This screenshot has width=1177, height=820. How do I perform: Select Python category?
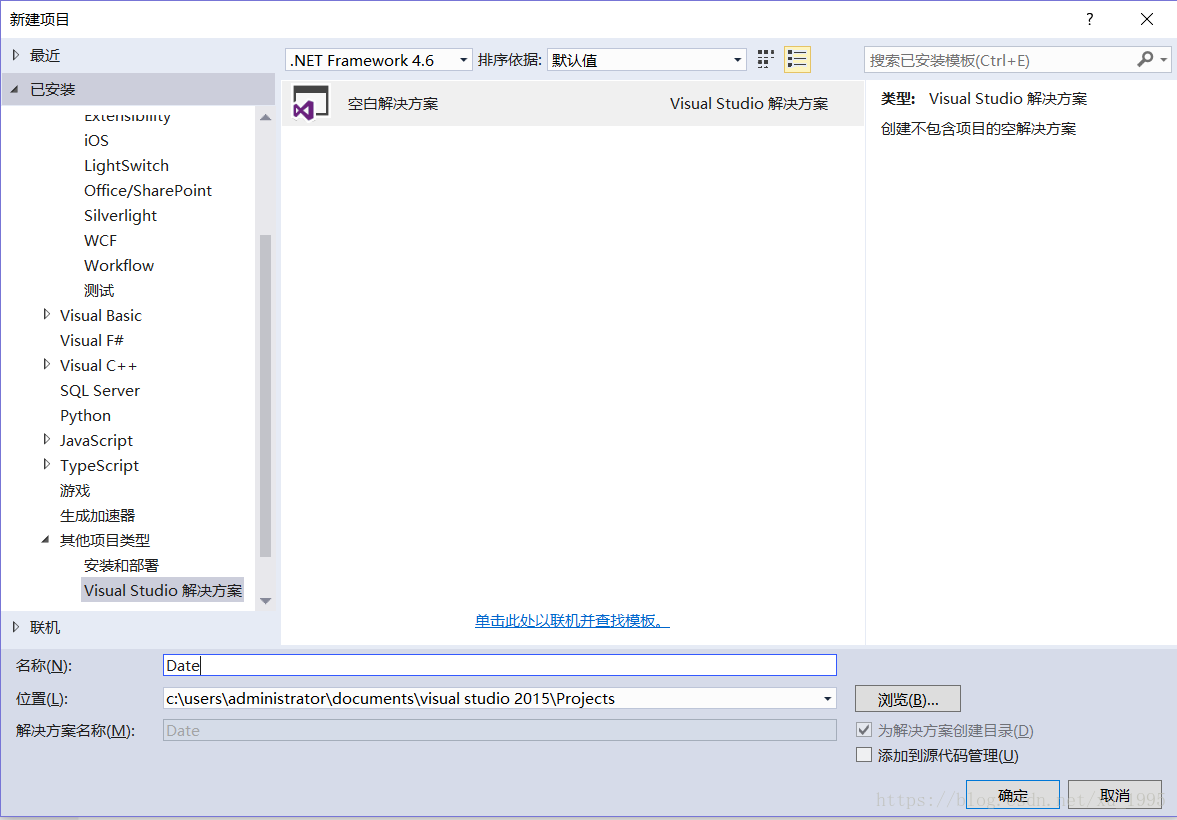86,415
